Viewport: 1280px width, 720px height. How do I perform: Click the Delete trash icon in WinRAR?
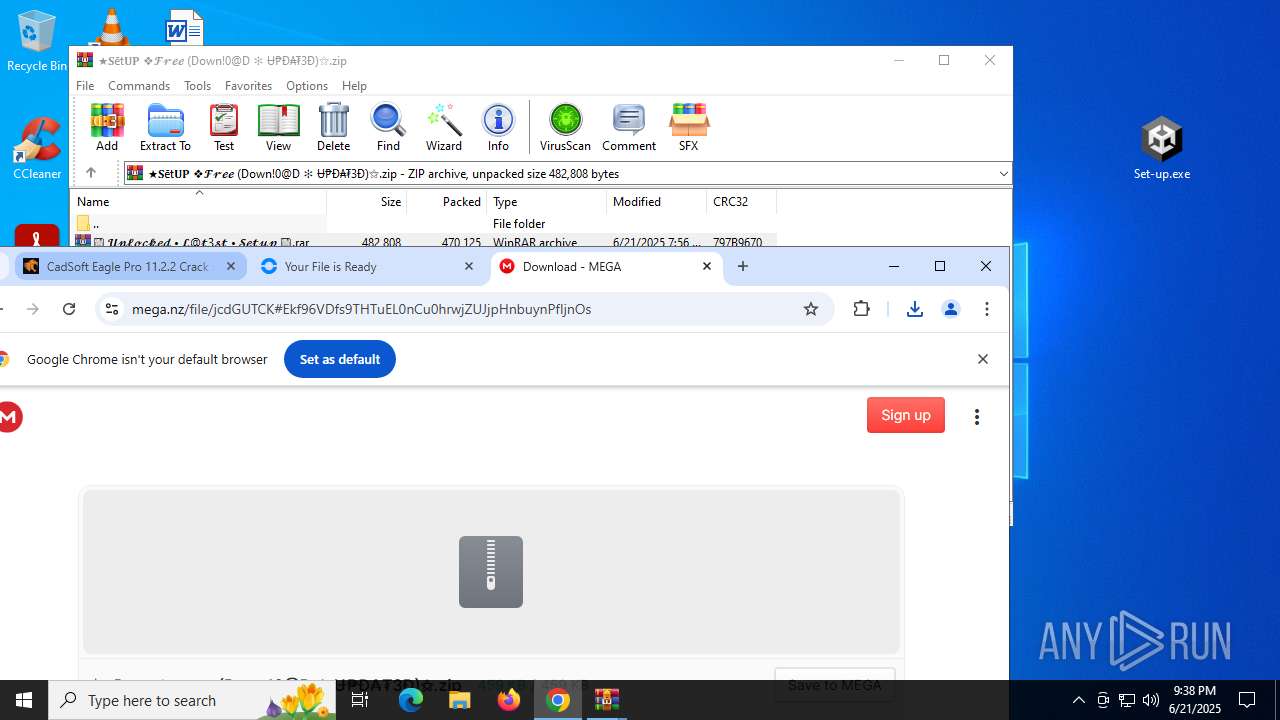[333, 127]
